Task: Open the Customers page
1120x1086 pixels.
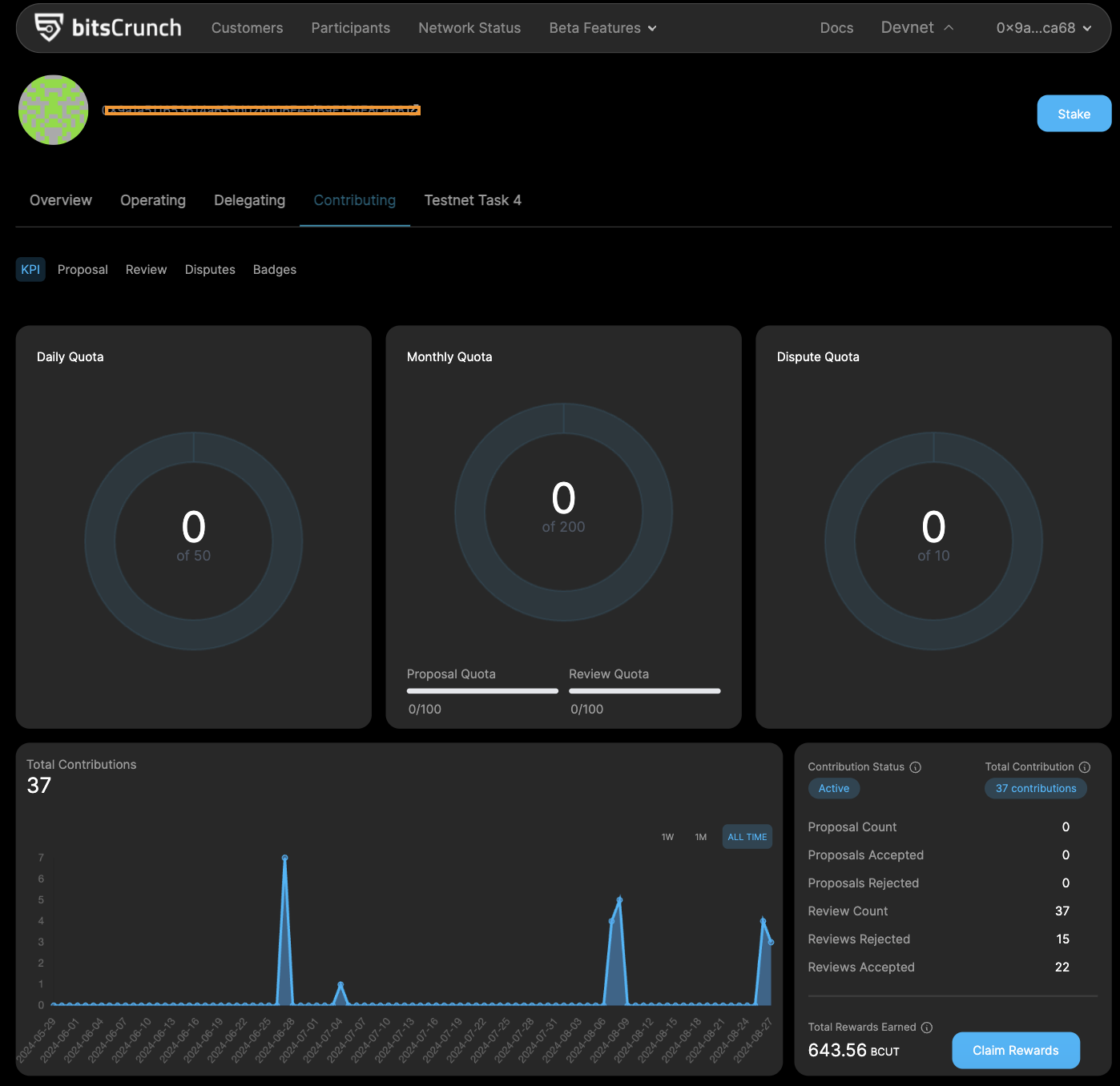Action: (x=247, y=28)
